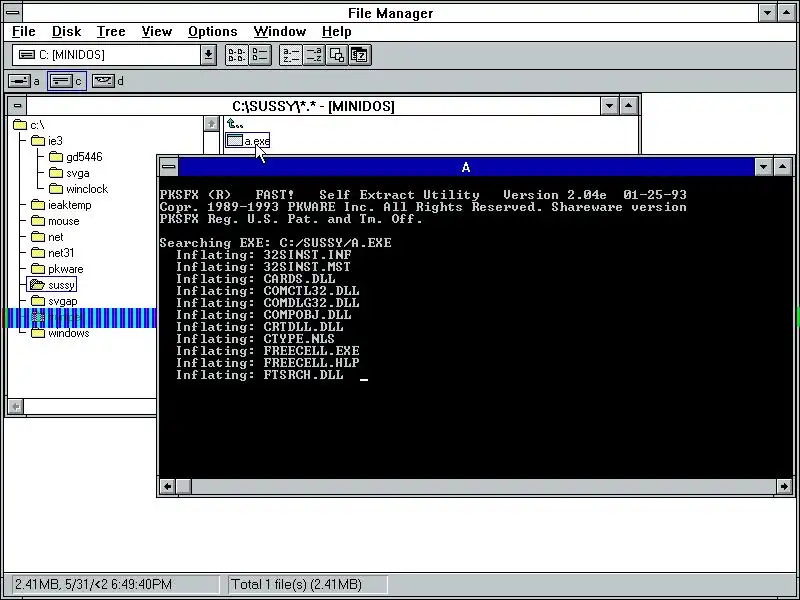Select the svgap folder
Screen dimensions: 800x600
click(54, 301)
